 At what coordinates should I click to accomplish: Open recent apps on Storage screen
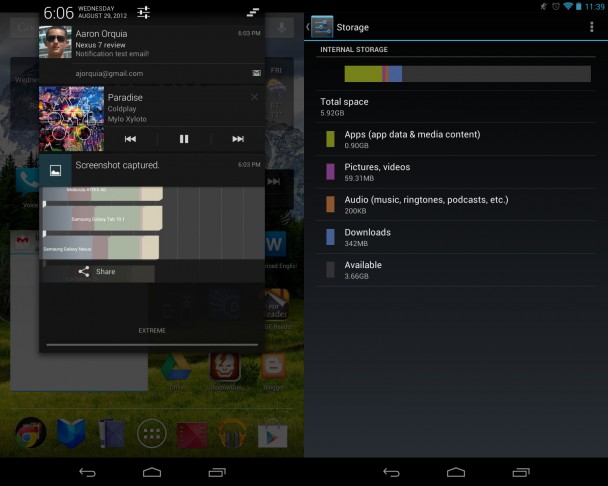point(521,472)
